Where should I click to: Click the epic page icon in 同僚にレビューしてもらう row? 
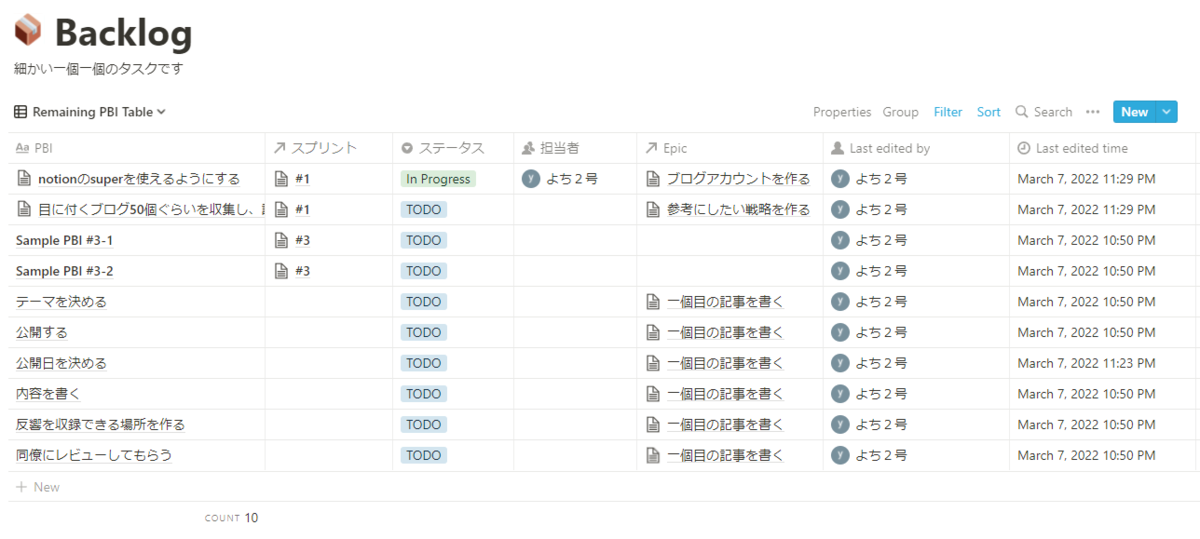click(653, 455)
